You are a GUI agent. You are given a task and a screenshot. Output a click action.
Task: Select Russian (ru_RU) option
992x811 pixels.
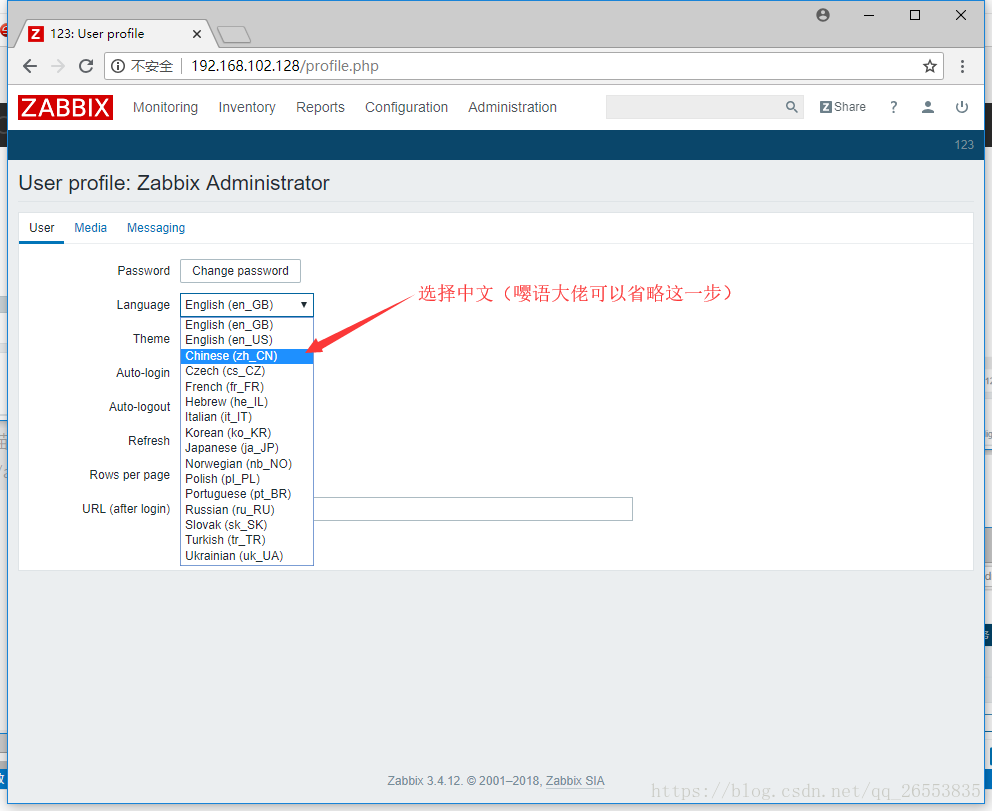pyautogui.click(x=247, y=510)
